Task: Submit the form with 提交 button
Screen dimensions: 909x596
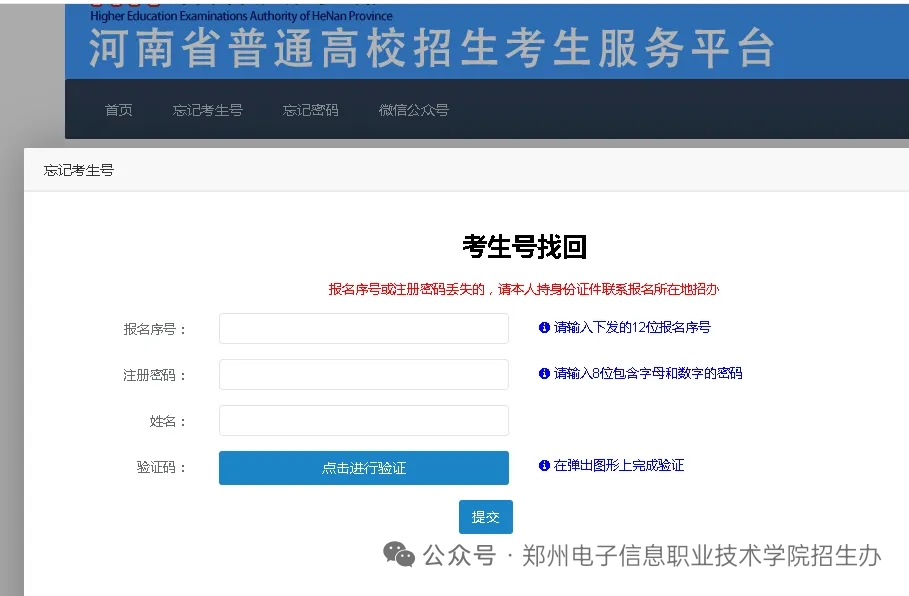Action: click(486, 517)
